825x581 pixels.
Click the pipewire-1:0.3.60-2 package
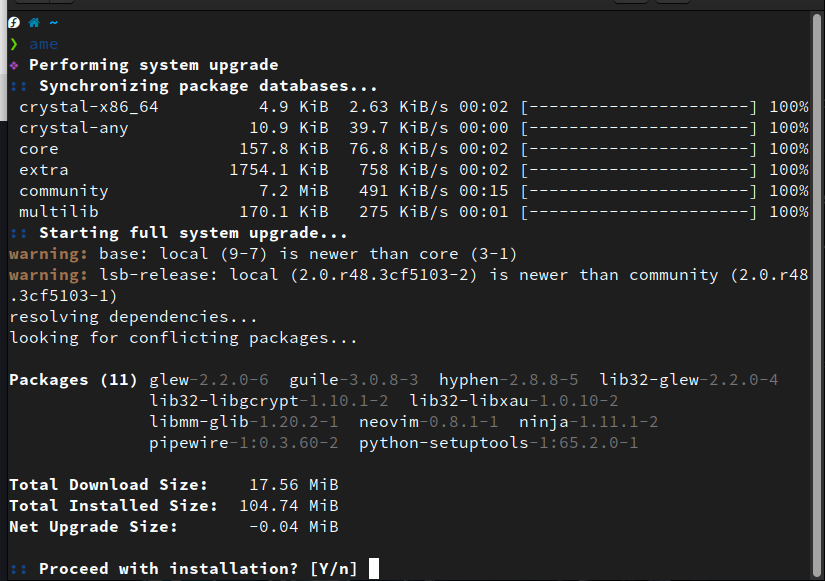[244, 443]
